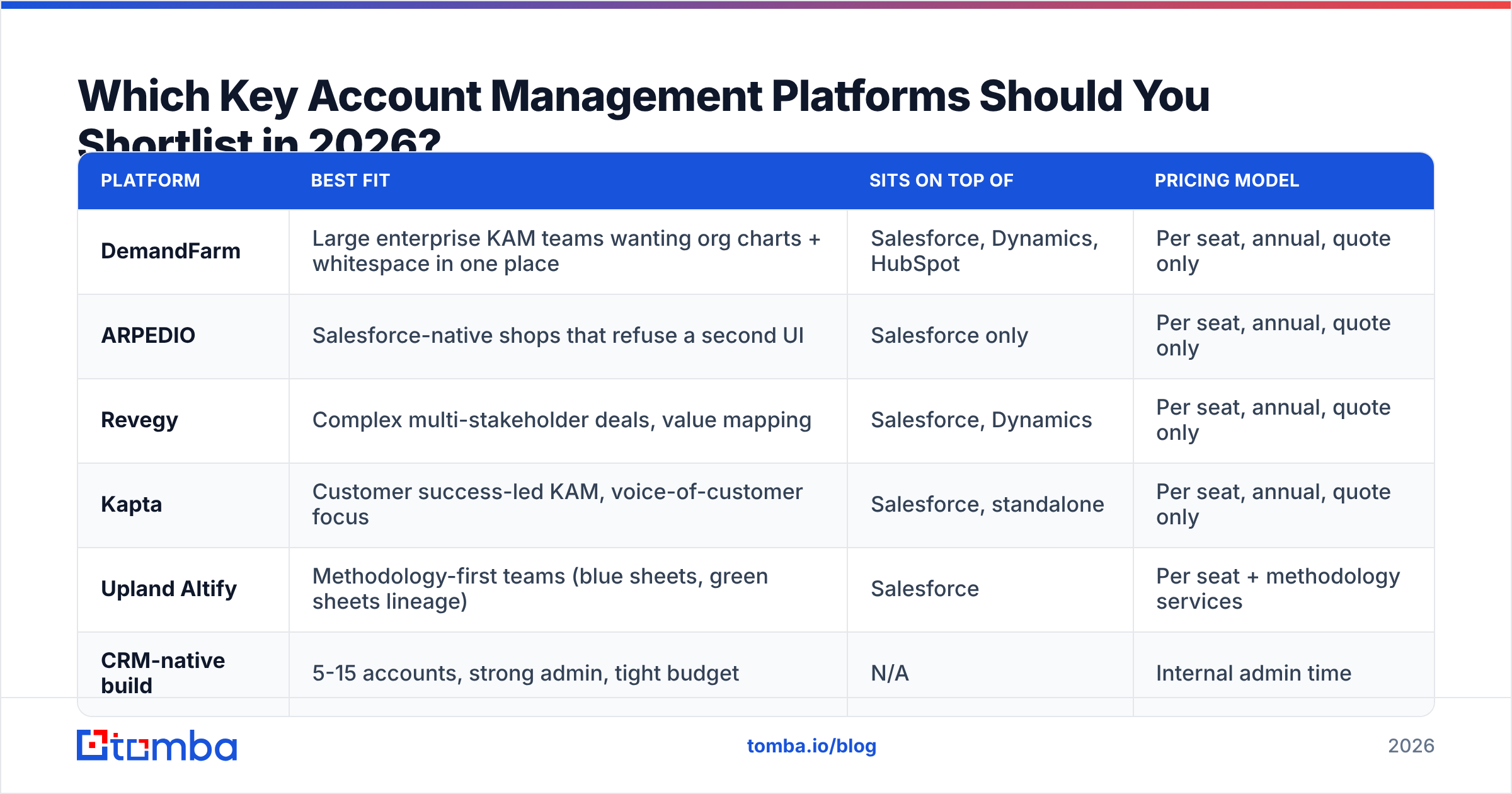Image resolution: width=1512 pixels, height=794 pixels.
Task: Click DemandFarm's 'Per seat, annual, quote only' pricing
Action: 1273,251
